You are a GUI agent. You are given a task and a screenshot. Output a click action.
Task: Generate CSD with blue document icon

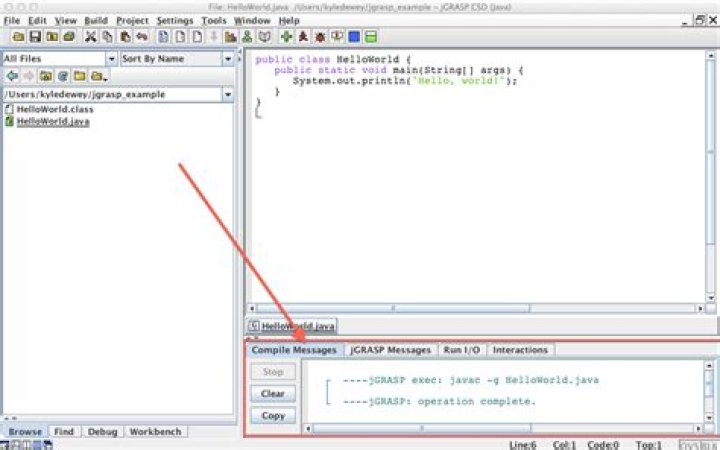(x=163, y=36)
